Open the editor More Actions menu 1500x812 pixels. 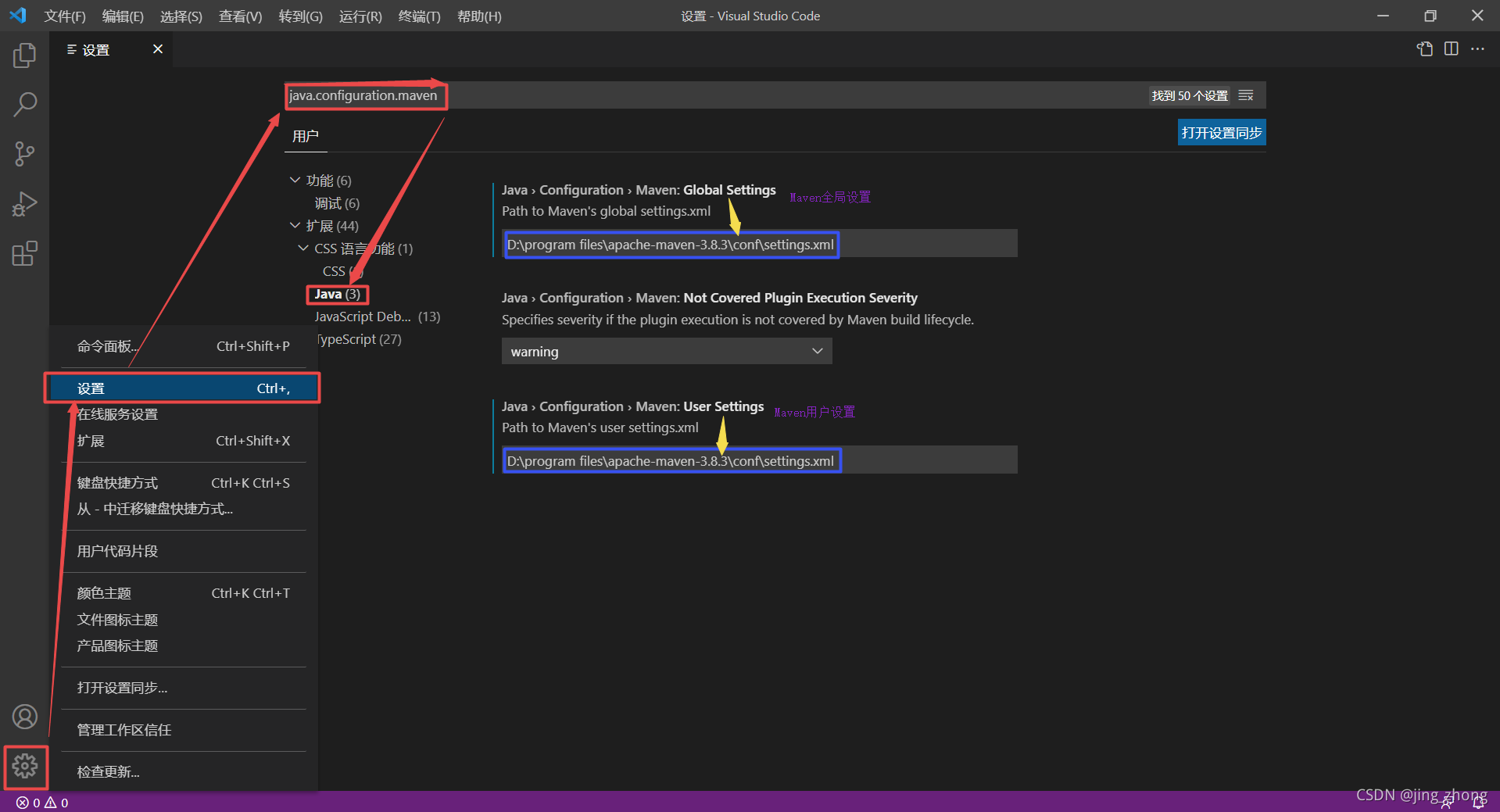(x=1477, y=48)
